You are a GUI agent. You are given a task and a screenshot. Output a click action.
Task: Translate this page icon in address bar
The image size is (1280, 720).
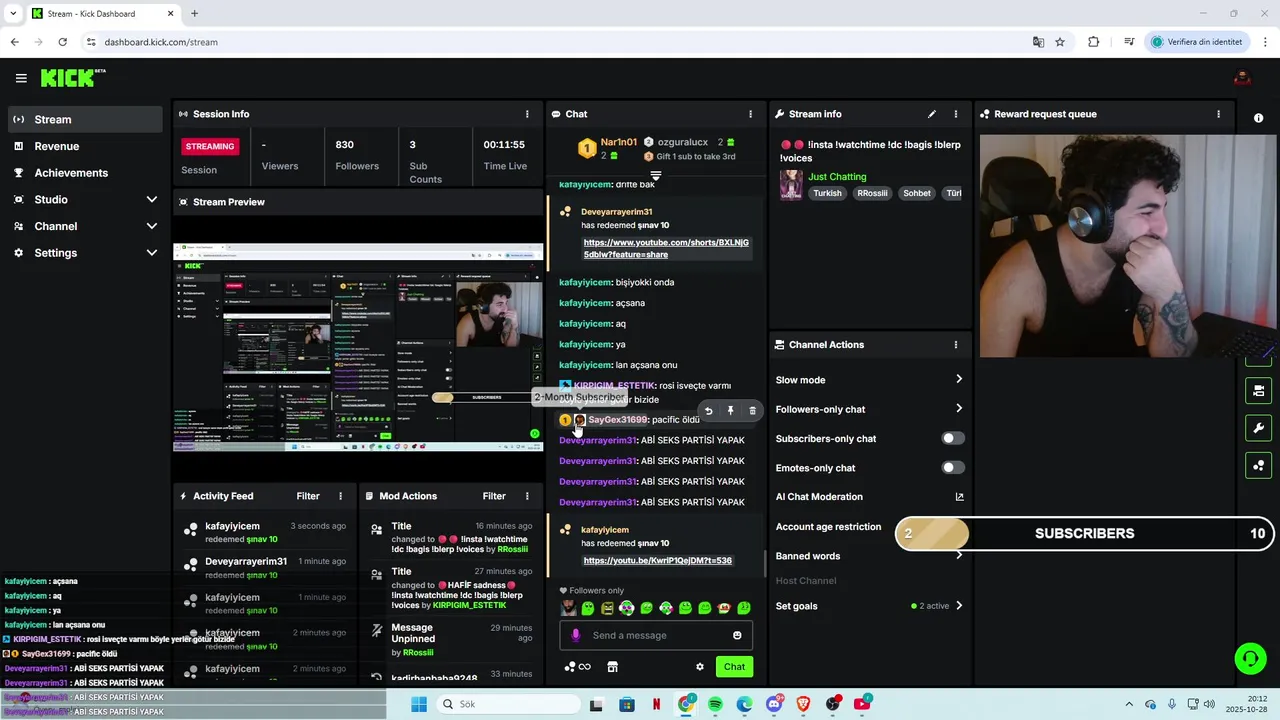point(1038,42)
